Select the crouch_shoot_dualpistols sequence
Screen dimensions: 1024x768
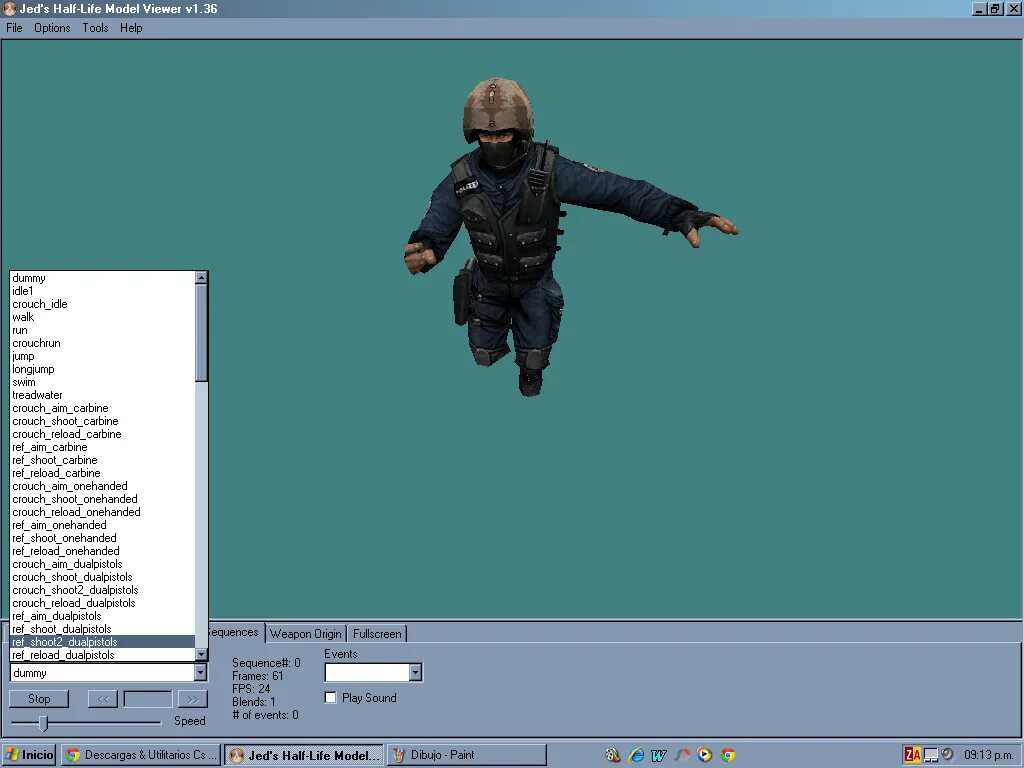point(103,577)
